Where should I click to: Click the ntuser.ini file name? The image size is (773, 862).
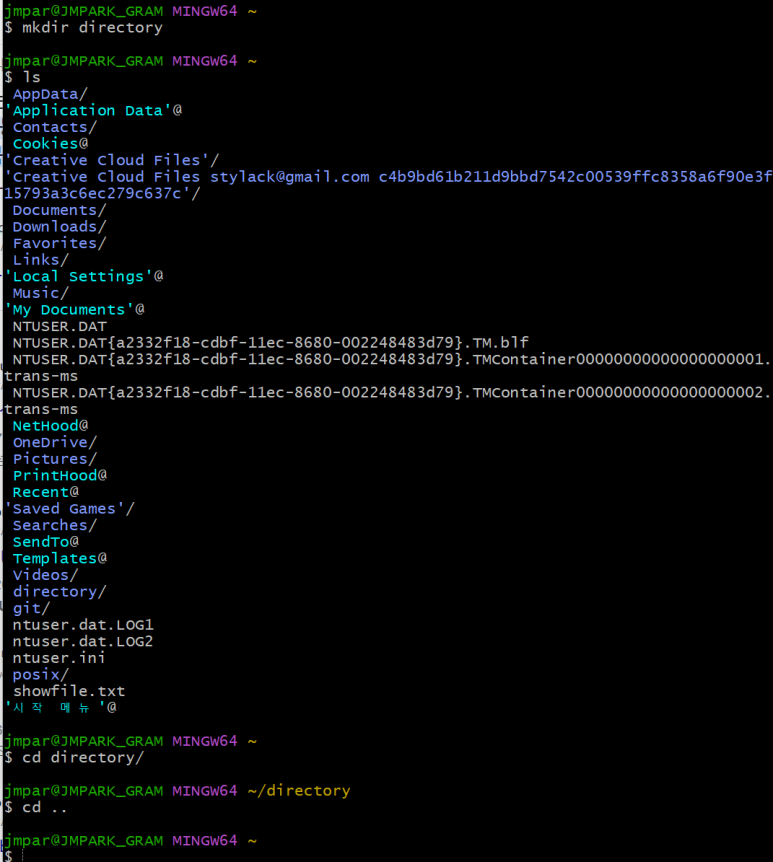[x=59, y=657]
